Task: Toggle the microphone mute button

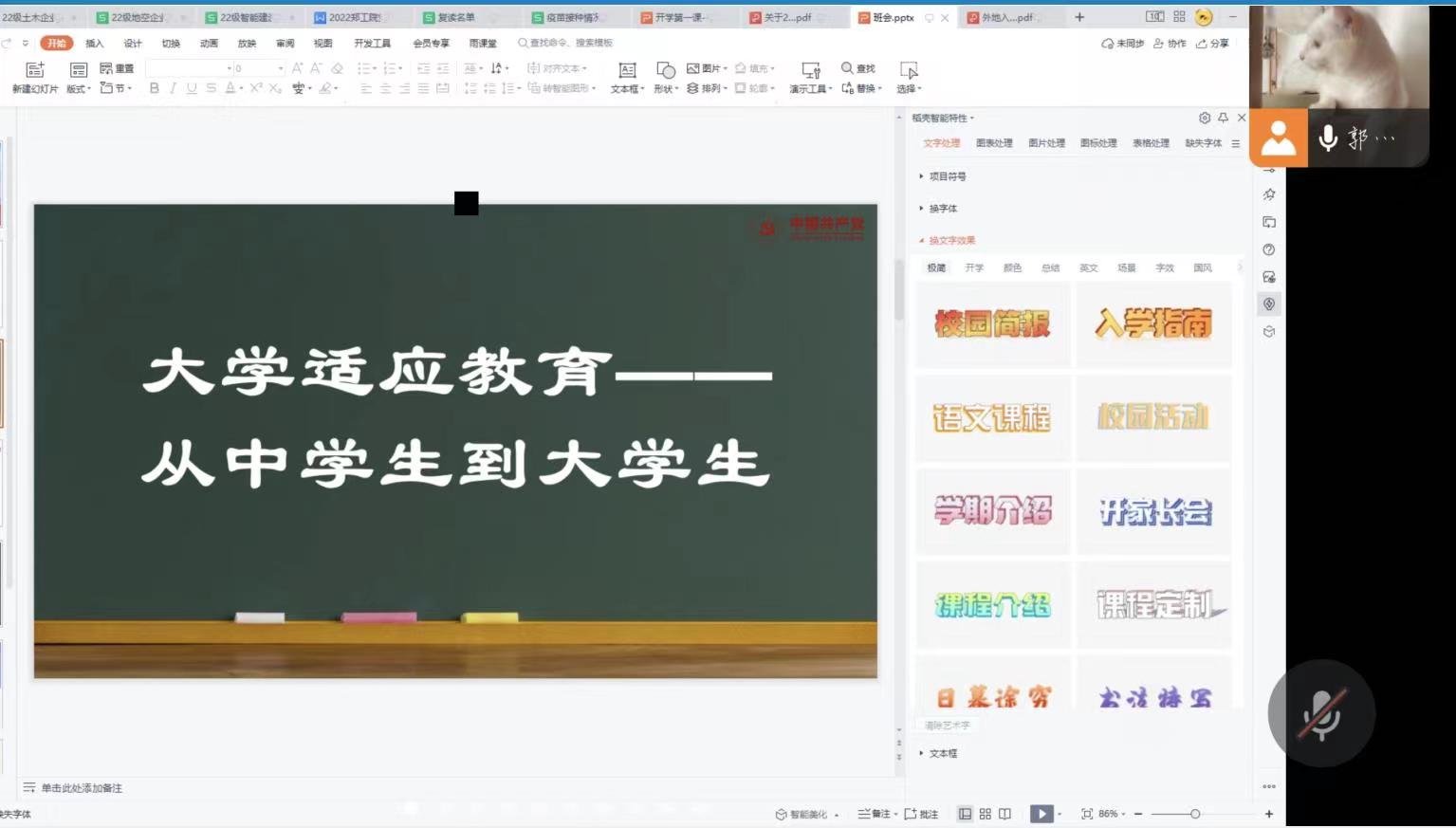Action: tap(1321, 713)
